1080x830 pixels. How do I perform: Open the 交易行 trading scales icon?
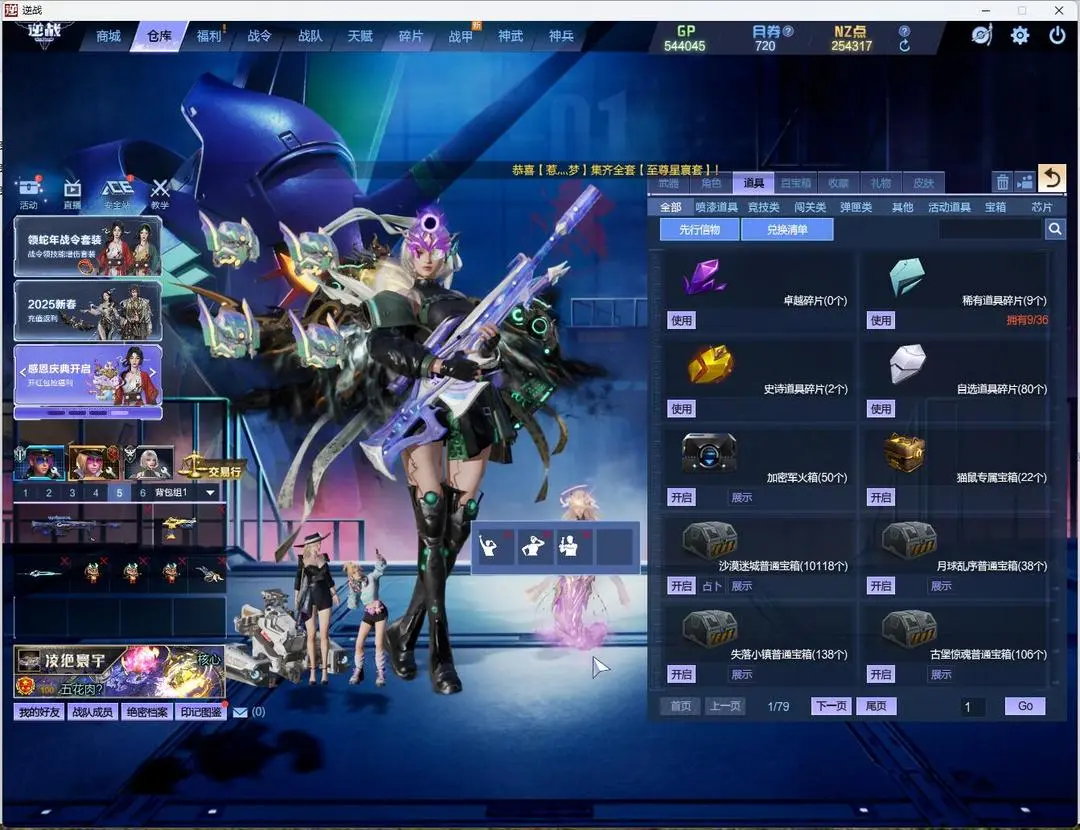click(x=210, y=466)
